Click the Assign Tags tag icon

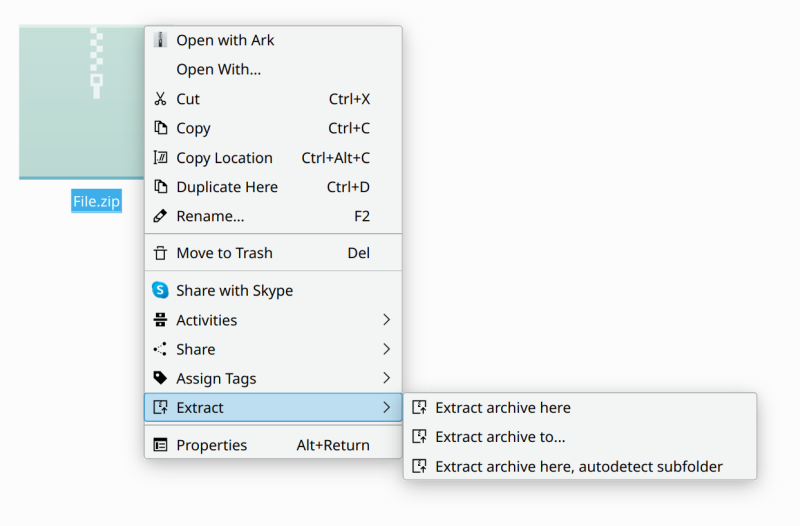160,378
